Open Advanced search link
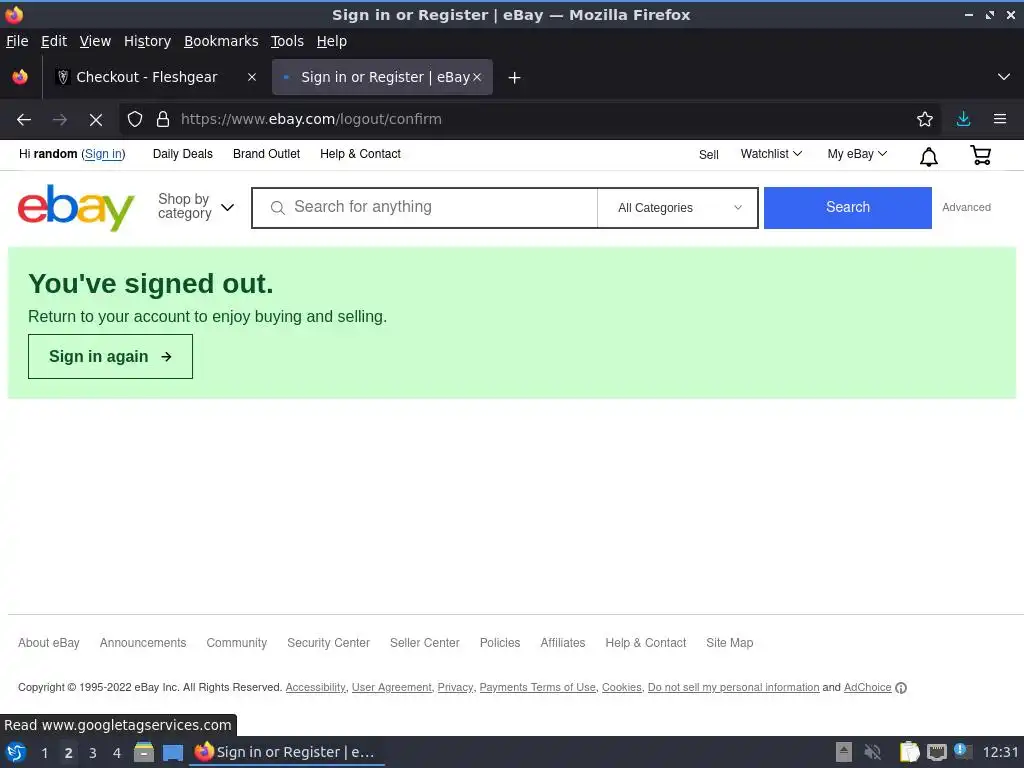The height and width of the screenshot is (768, 1024). (967, 207)
